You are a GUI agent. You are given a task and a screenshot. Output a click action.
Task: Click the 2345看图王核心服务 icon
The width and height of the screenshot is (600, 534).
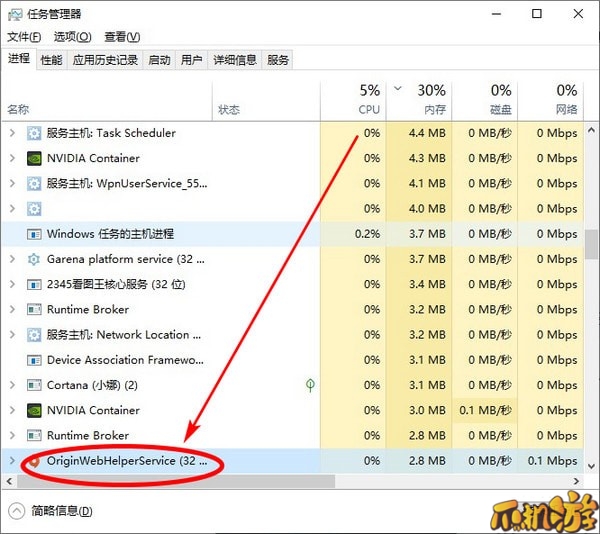click(x=34, y=284)
